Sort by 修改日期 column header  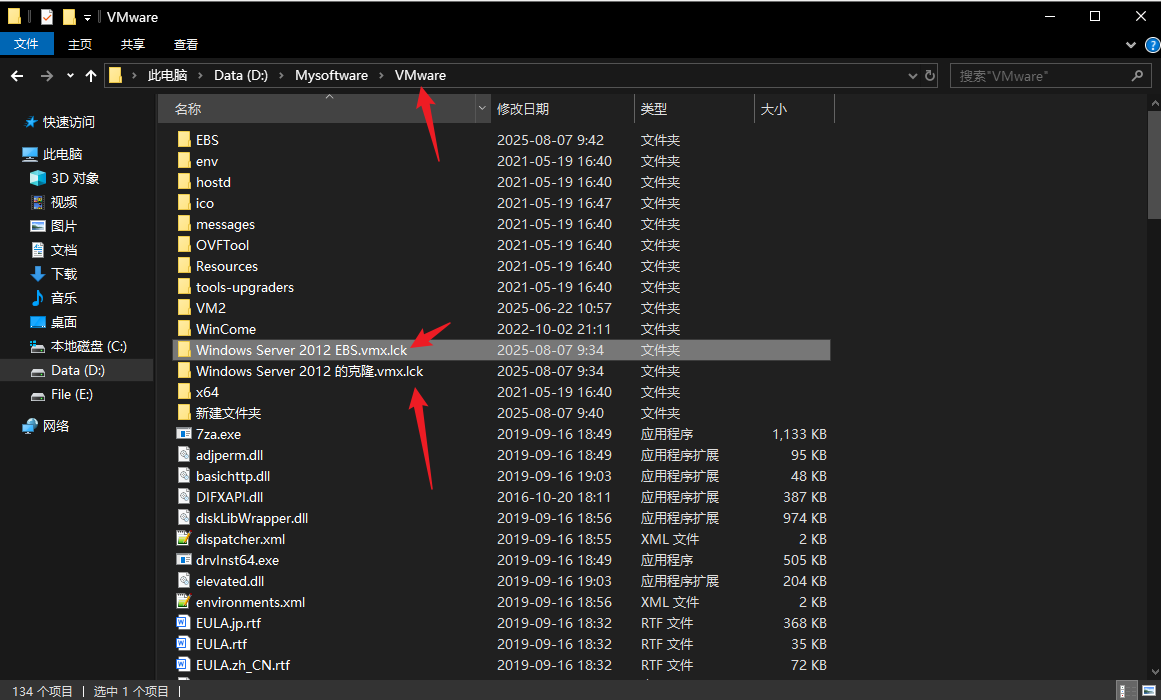(x=563, y=109)
